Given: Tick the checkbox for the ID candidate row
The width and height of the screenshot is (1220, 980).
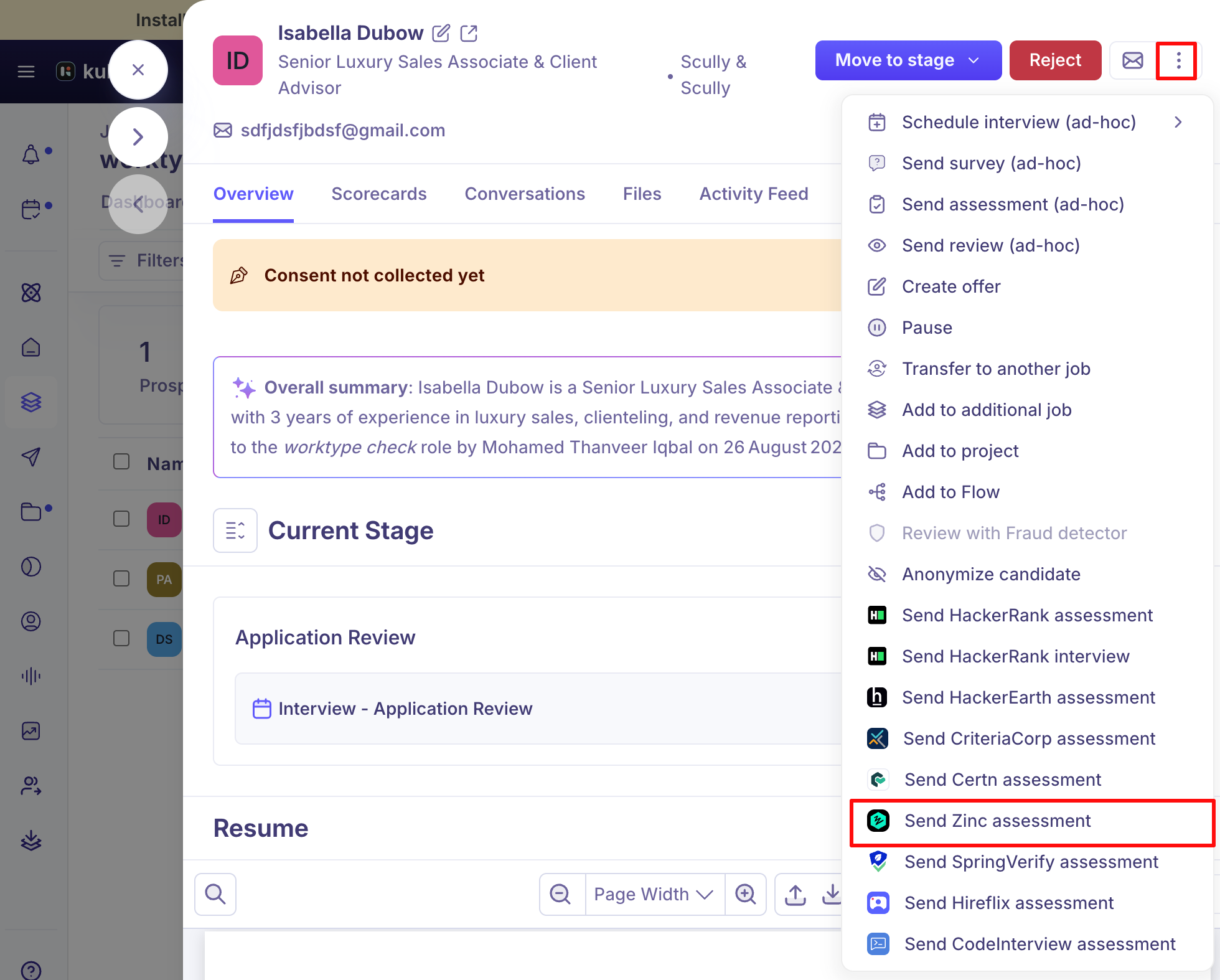Looking at the screenshot, I should pyautogui.click(x=121, y=519).
